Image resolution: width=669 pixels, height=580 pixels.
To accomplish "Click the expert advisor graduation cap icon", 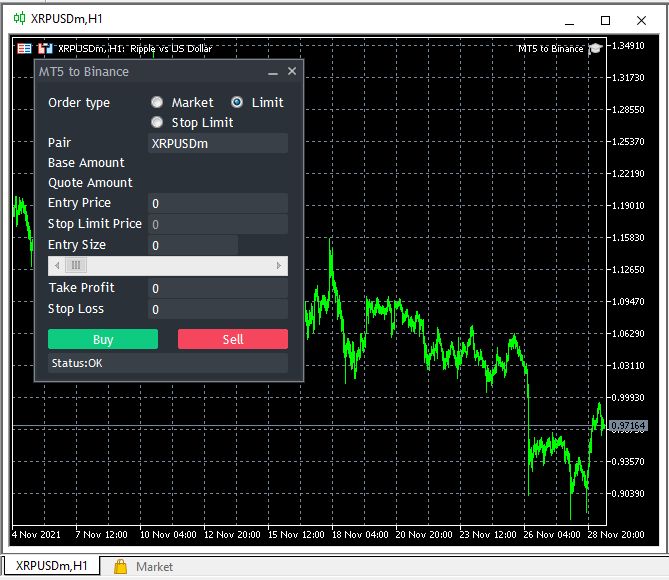I will (595, 49).
